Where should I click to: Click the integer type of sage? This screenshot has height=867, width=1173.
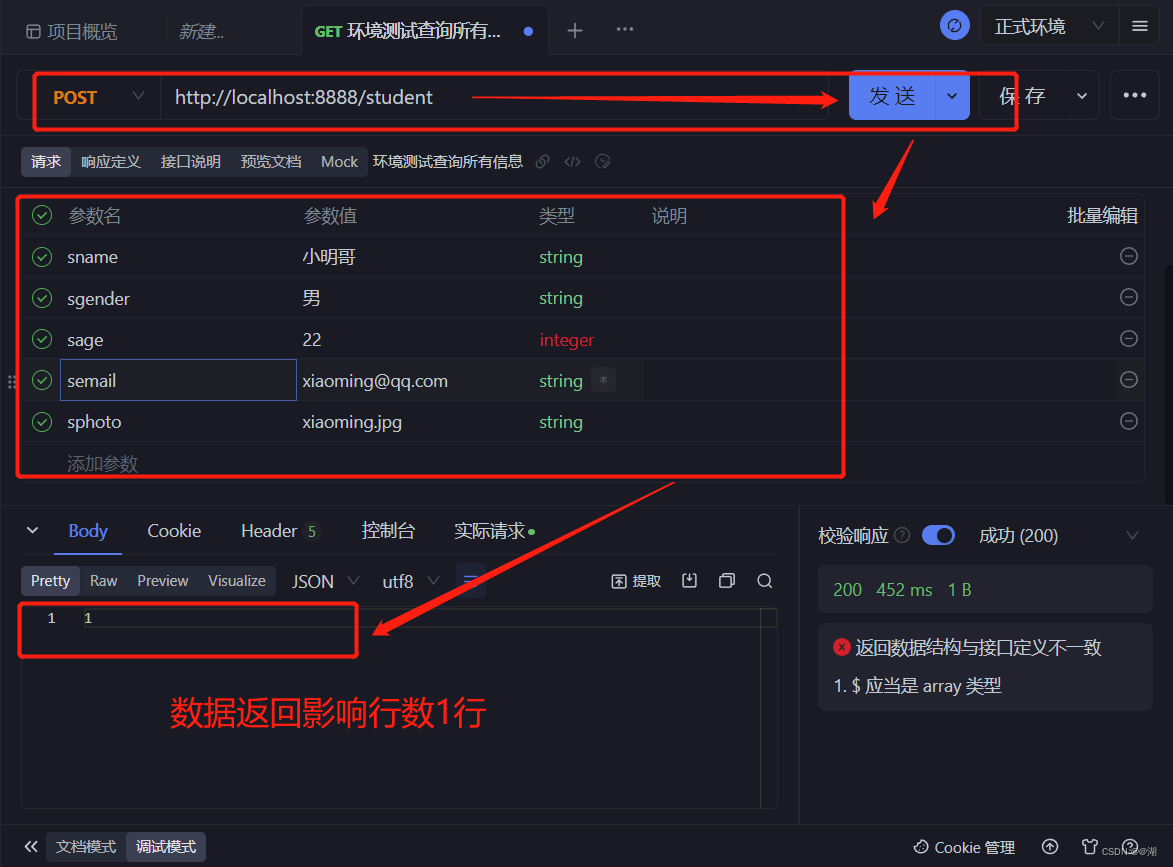click(566, 340)
